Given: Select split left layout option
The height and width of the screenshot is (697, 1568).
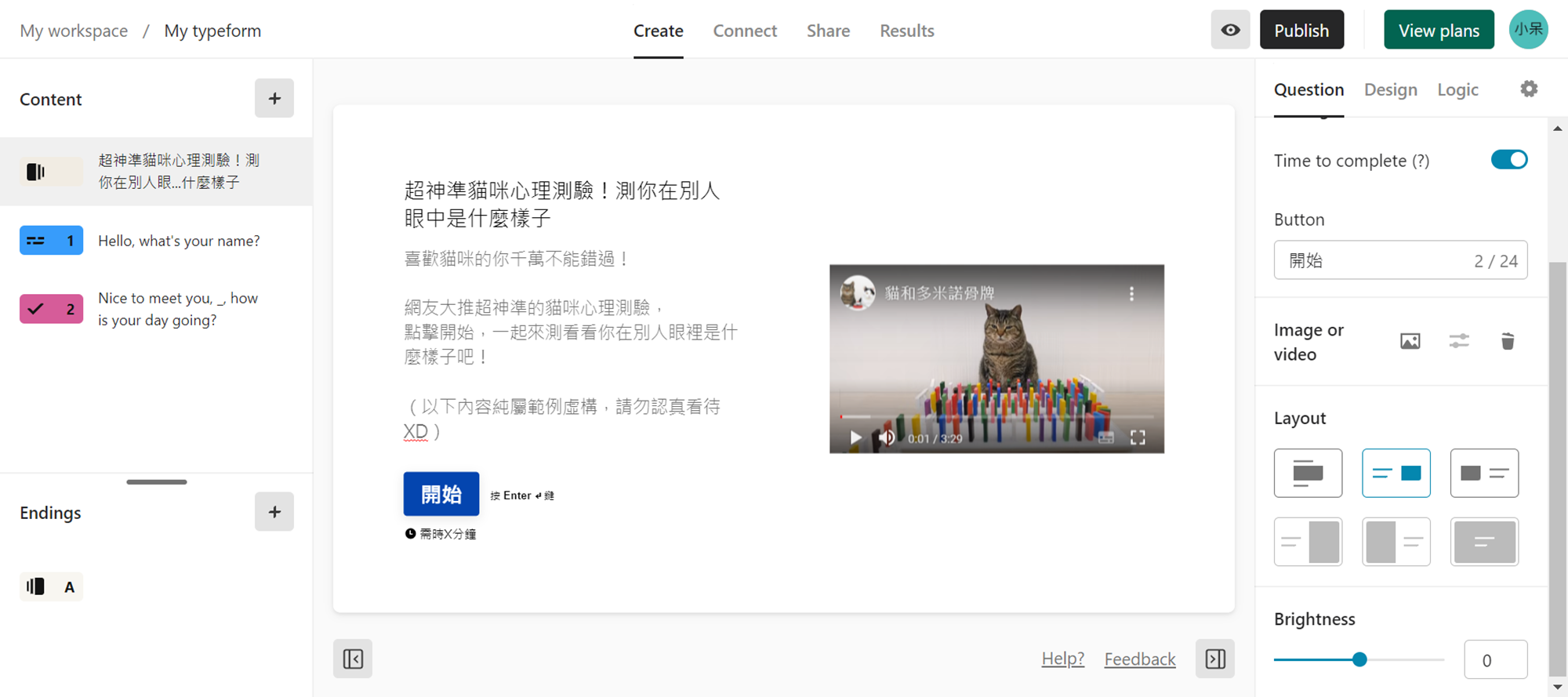Looking at the screenshot, I should tap(1396, 542).
